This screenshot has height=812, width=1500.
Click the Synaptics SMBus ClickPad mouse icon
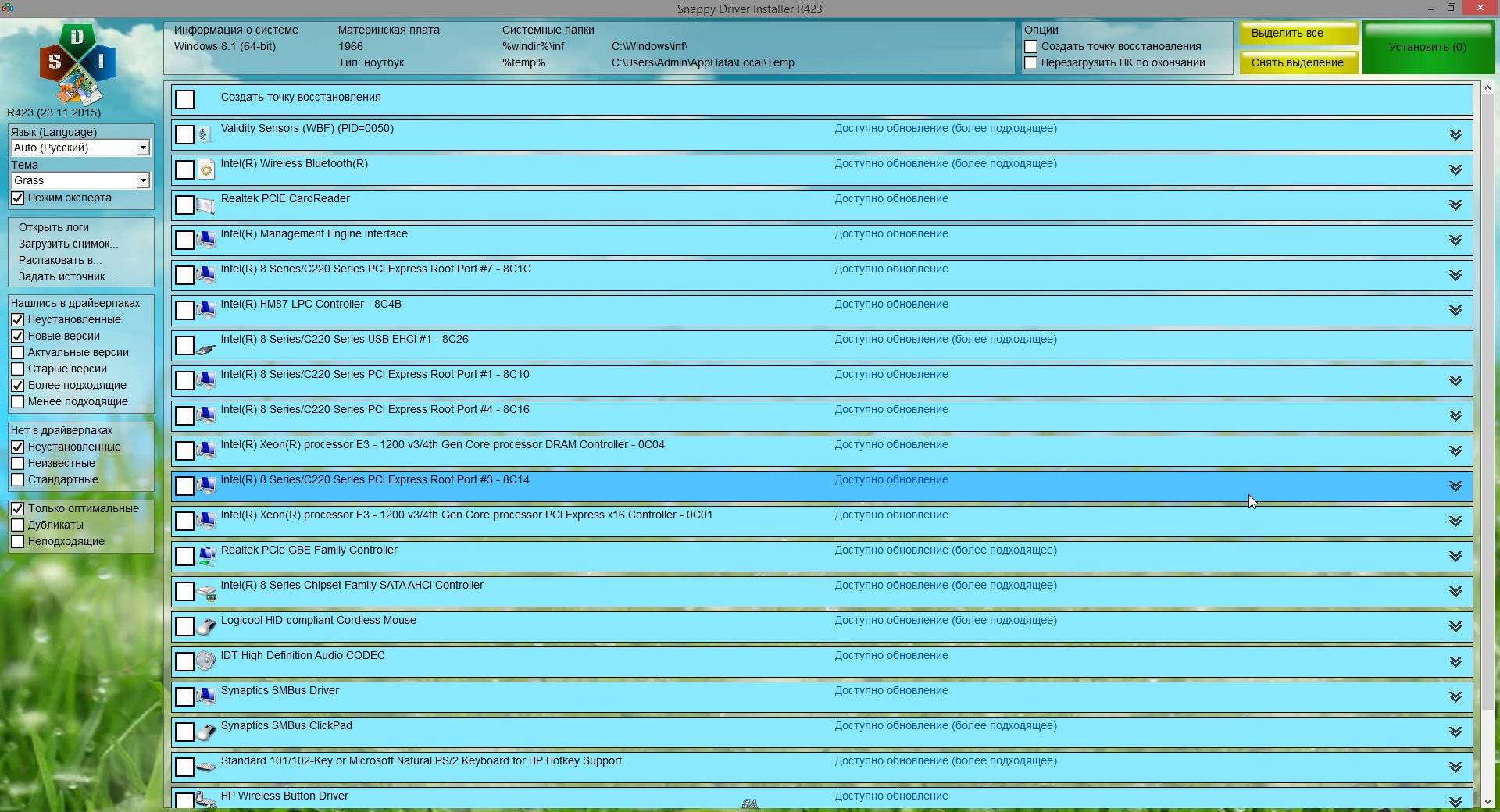(x=205, y=732)
